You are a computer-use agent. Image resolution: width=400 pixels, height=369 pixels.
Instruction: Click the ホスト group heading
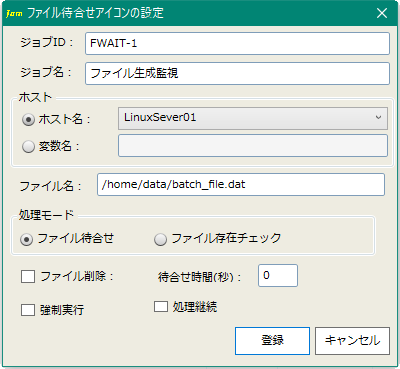(35, 97)
